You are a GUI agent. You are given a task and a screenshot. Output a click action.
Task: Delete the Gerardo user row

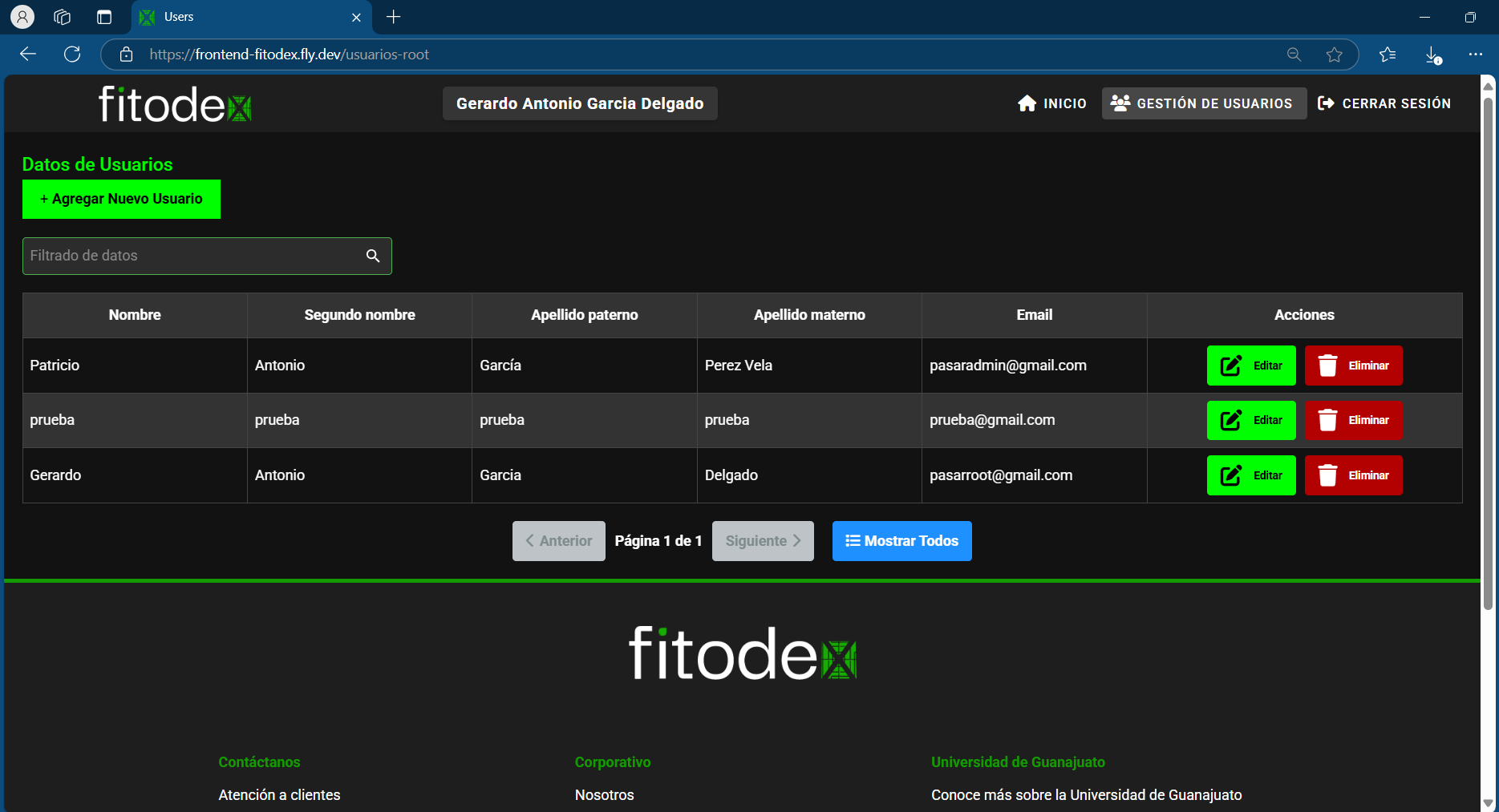click(x=1353, y=475)
